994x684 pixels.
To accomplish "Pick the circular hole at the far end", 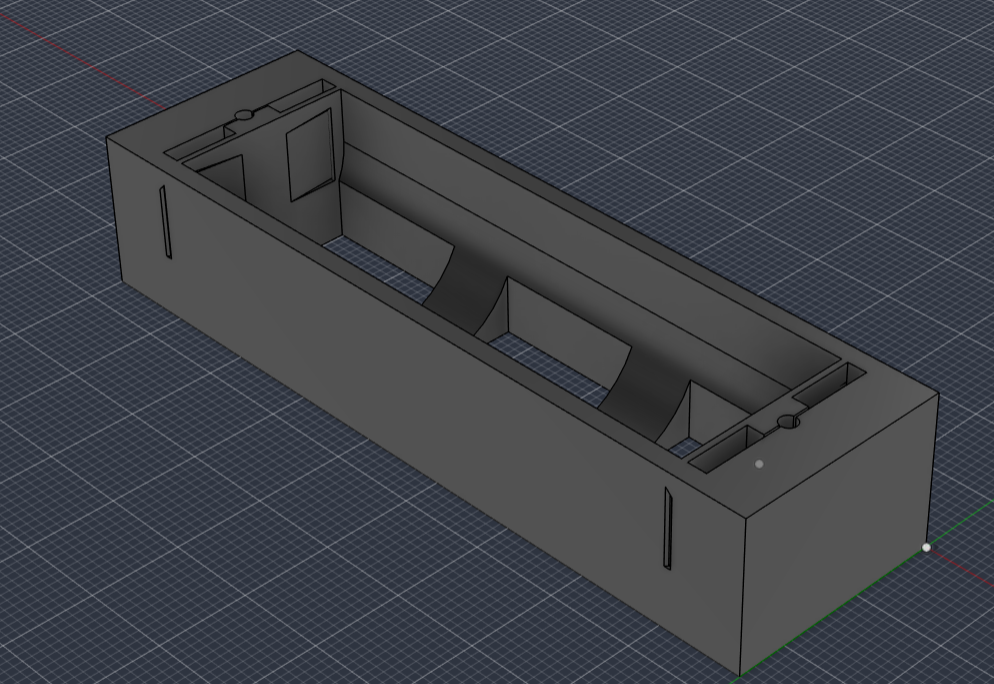I will pyautogui.click(x=244, y=115).
